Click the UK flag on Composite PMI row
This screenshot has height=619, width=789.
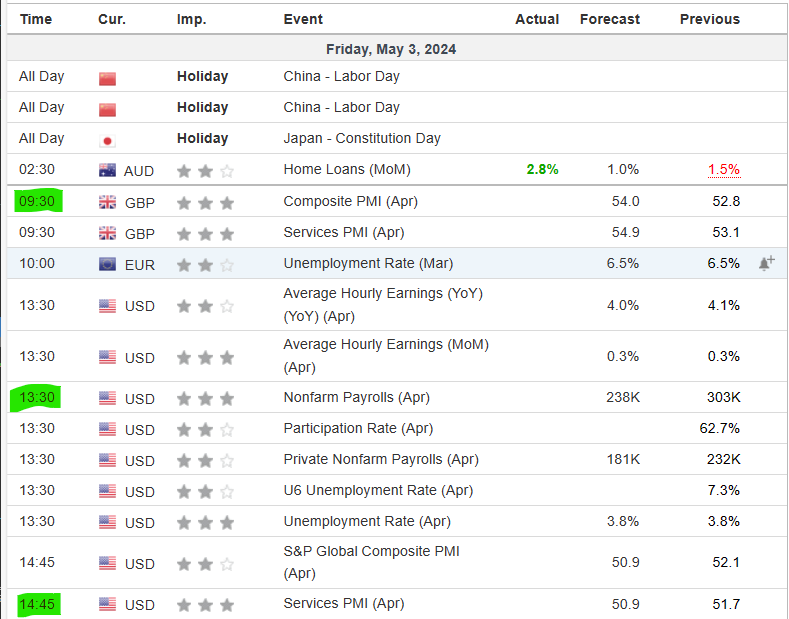(x=107, y=202)
